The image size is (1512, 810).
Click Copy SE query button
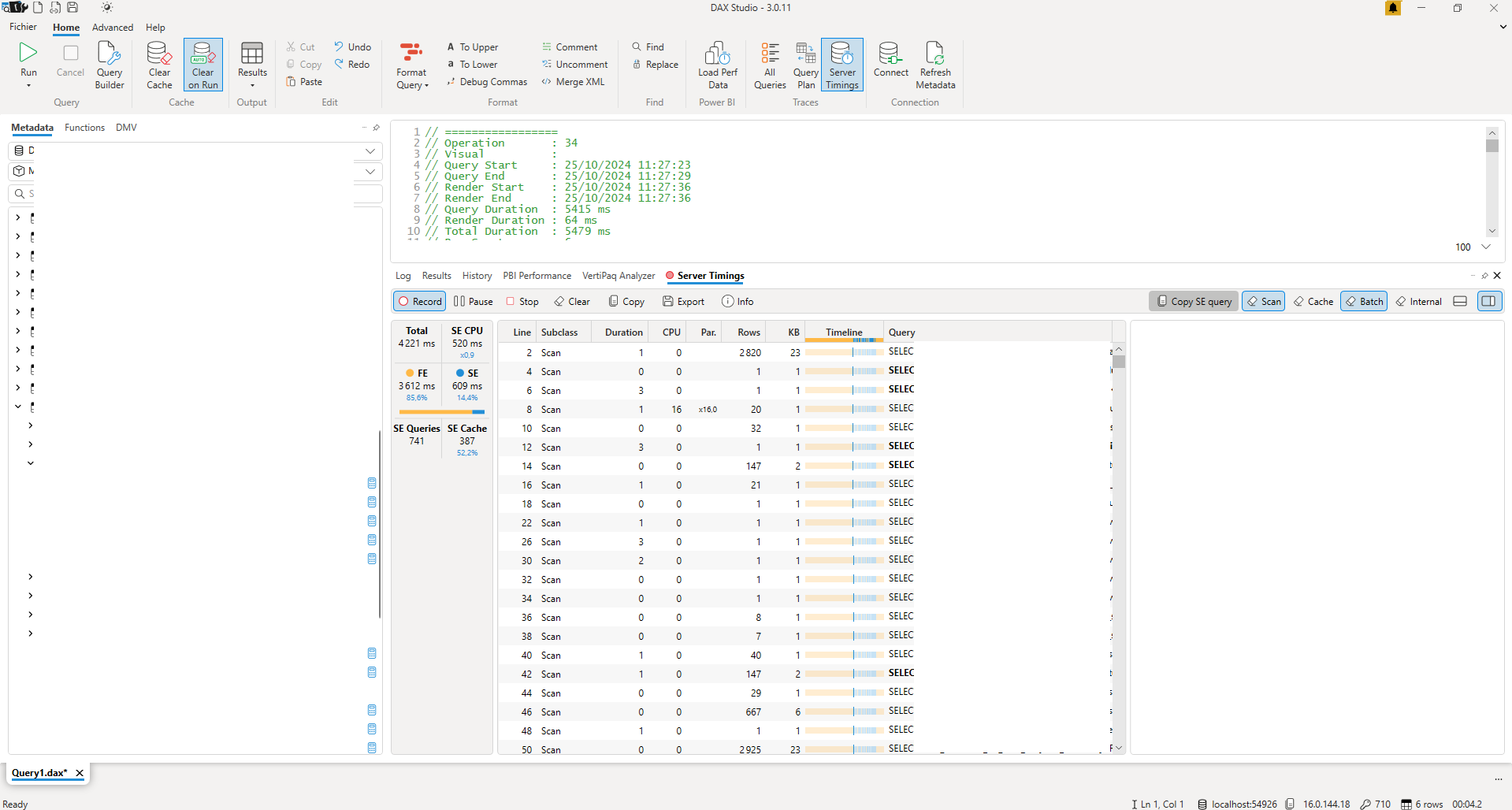1194,302
